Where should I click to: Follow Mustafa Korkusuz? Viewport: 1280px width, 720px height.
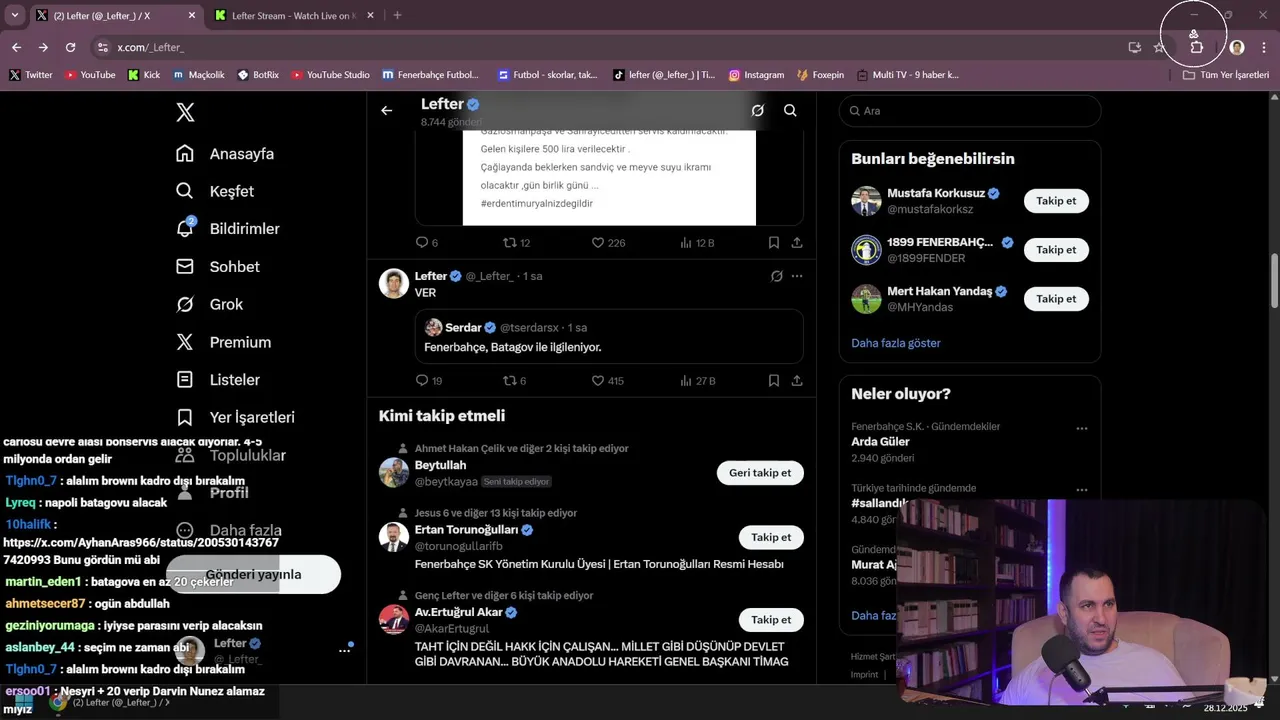pos(1056,201)
